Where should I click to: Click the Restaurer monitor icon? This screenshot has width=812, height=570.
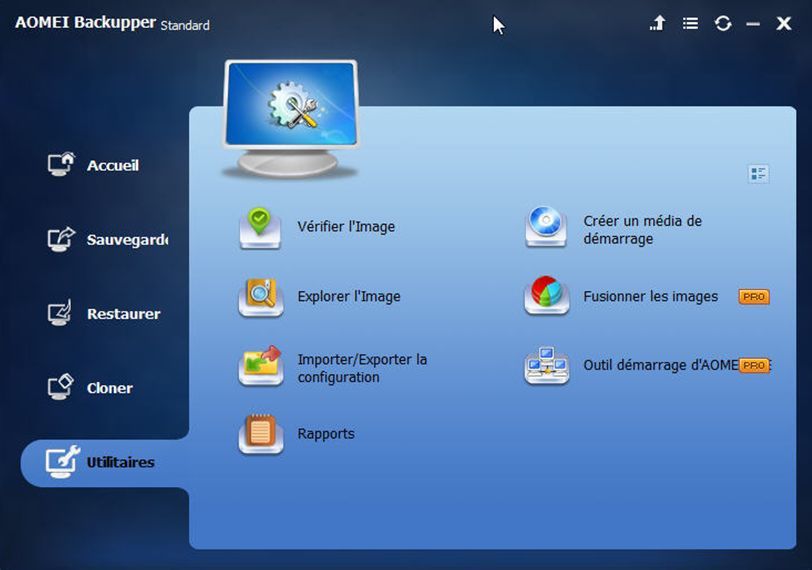pos(60,313)
